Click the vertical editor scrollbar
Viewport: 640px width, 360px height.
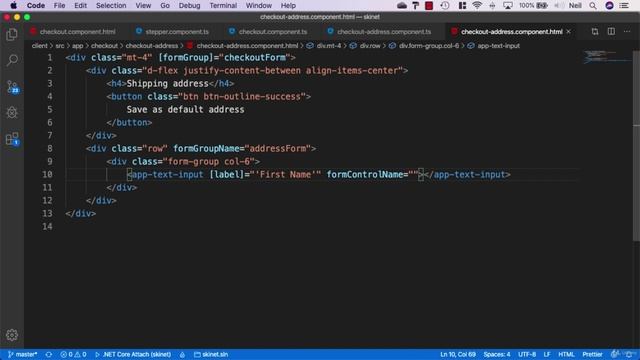[636, 145]
